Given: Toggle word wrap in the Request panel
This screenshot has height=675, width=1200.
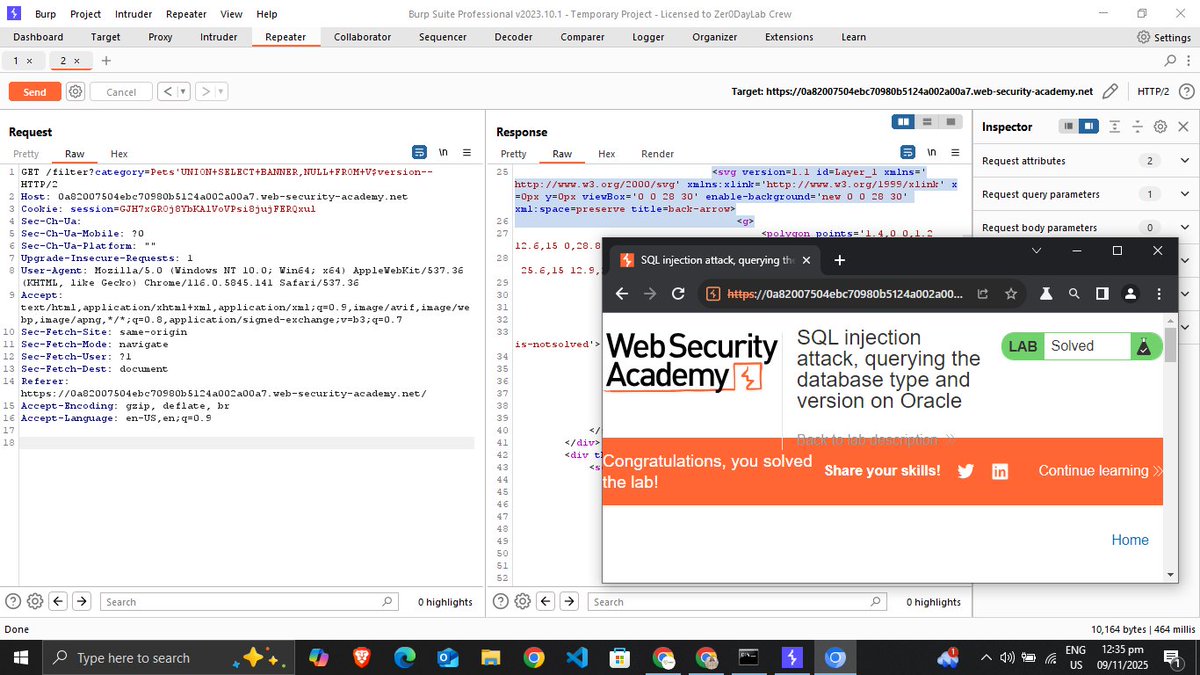Looking at the screenshot, I should click(x=420, y=153).
